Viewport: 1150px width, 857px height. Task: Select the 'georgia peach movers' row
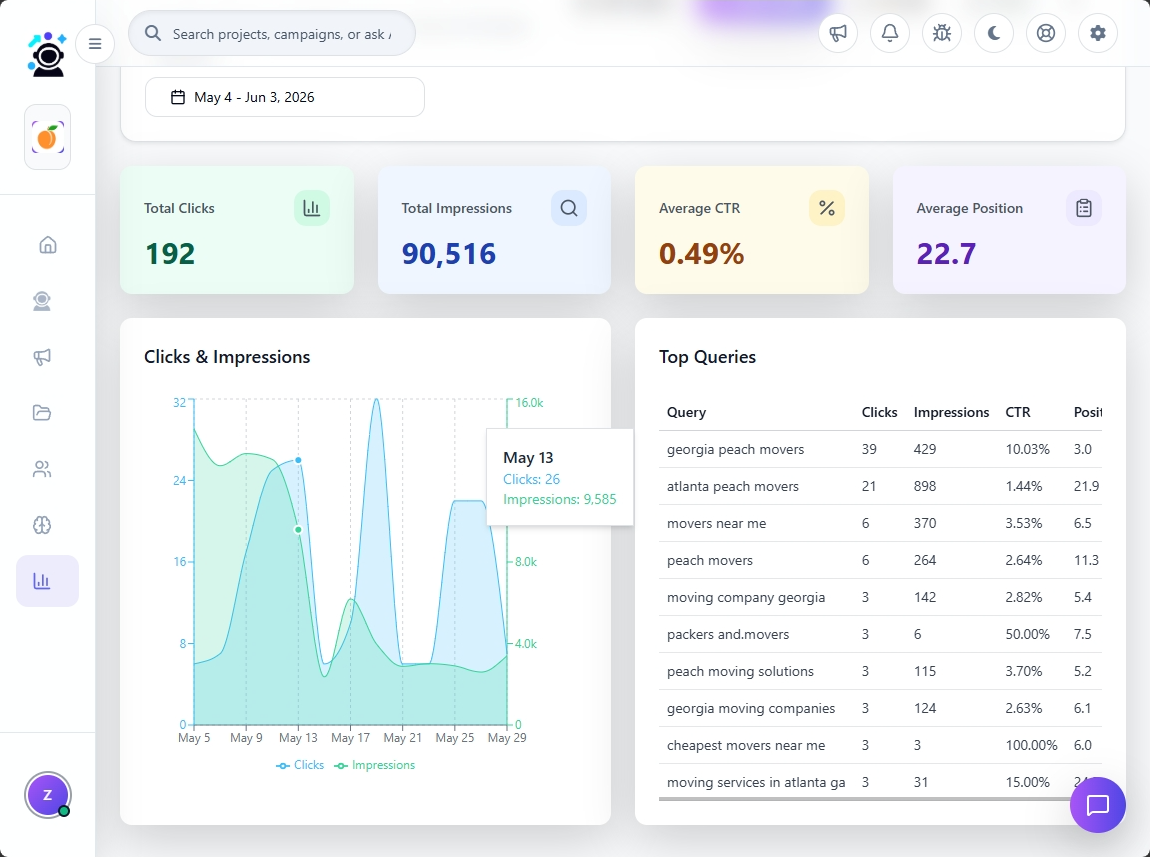click(x=880, y=449)
